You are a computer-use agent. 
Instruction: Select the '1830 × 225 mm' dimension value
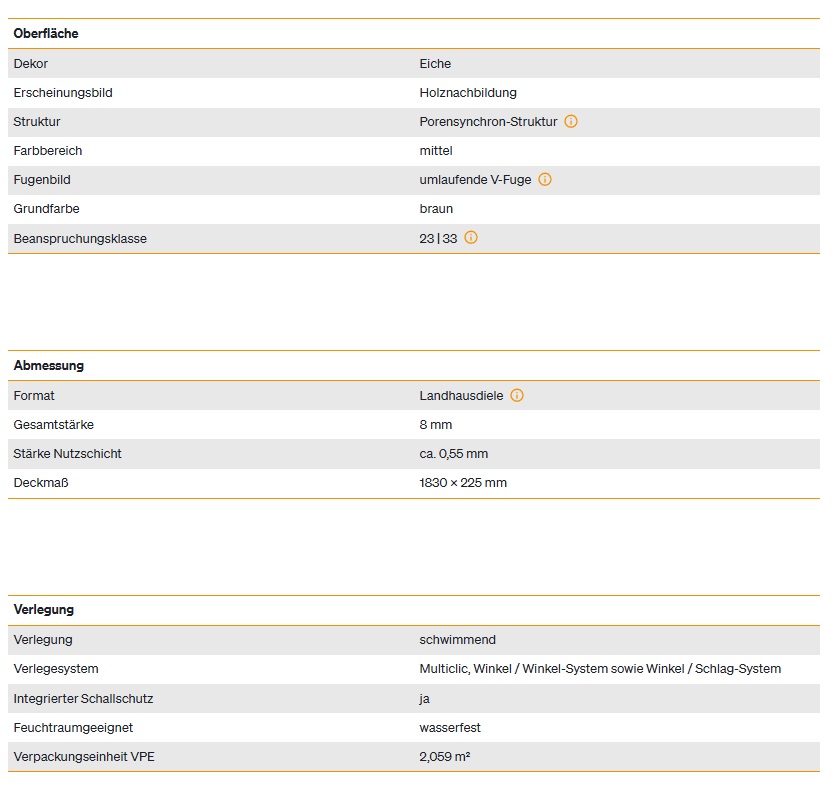click(463, 482)
